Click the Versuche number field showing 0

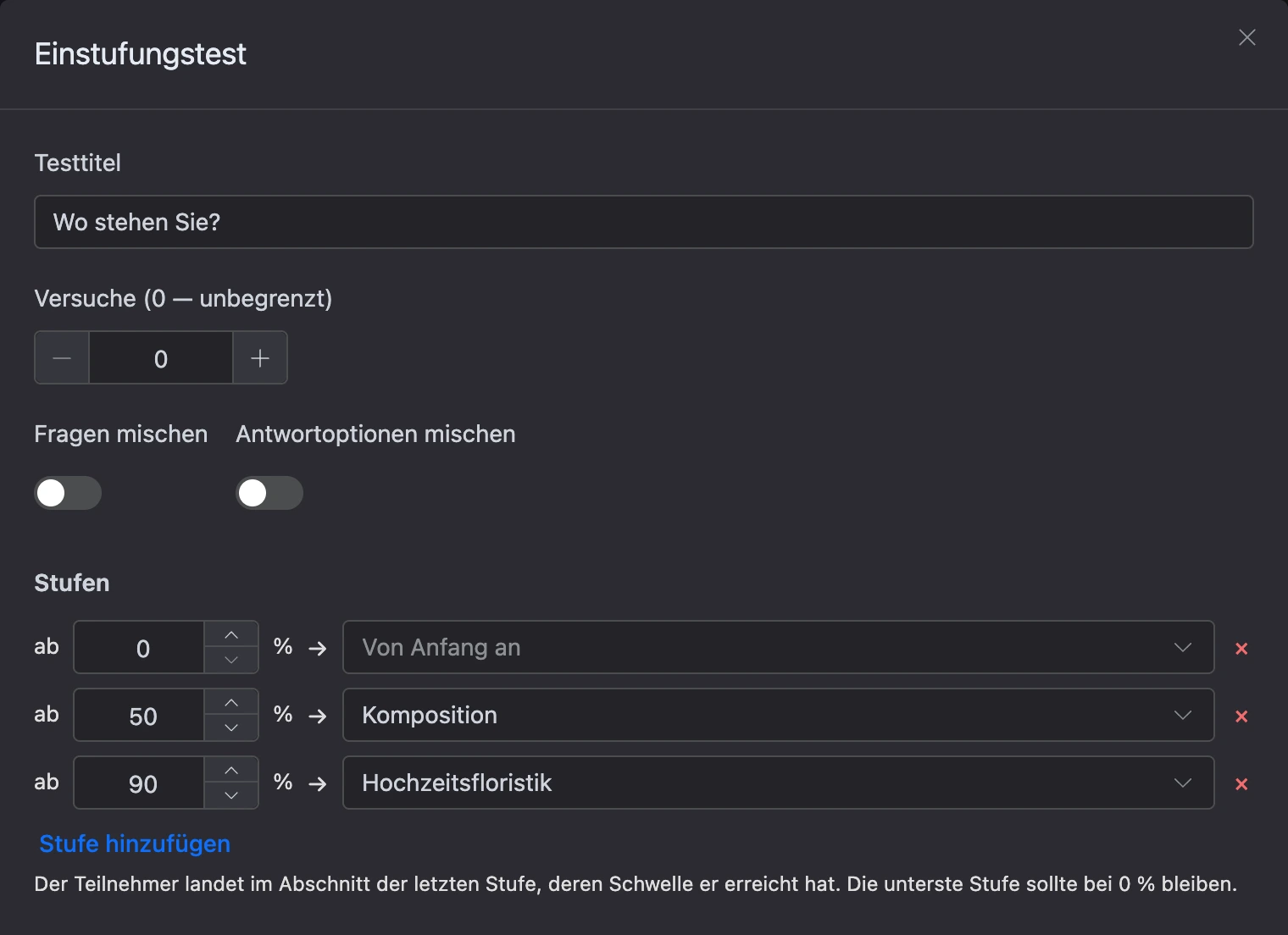point(161,358)
